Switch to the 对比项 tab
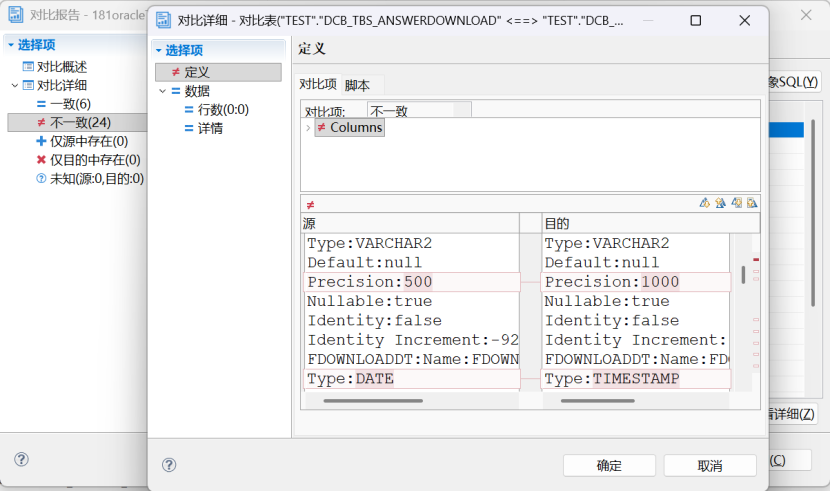 click(x=318, y=84)
